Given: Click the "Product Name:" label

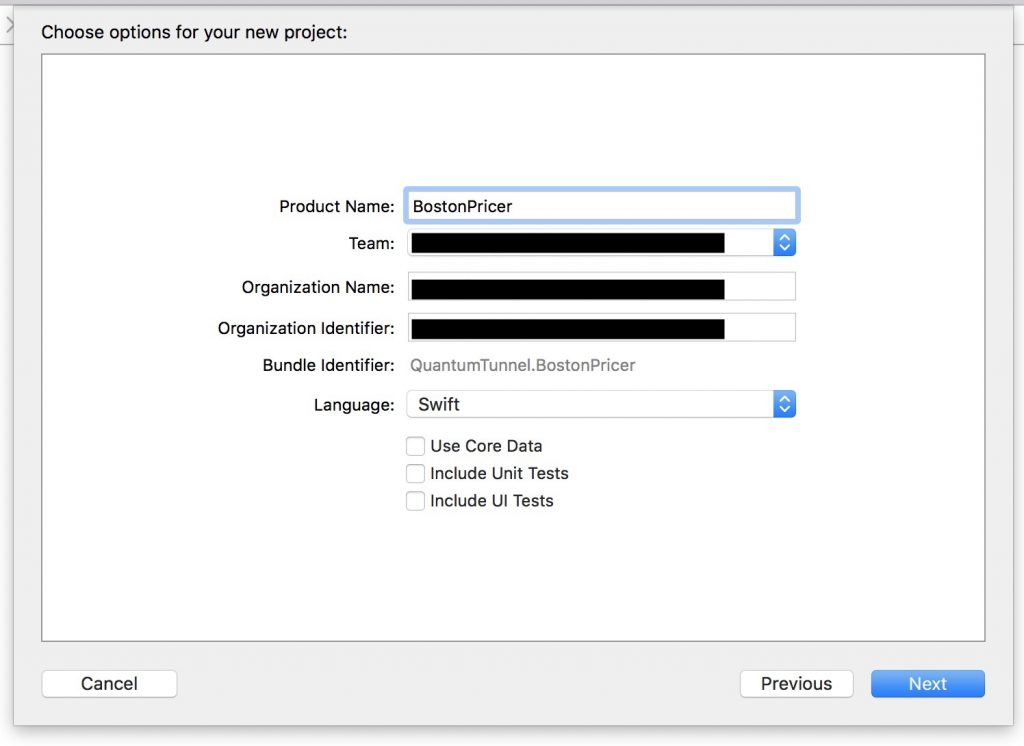Looking at the screenshot, I should (337, 206).
